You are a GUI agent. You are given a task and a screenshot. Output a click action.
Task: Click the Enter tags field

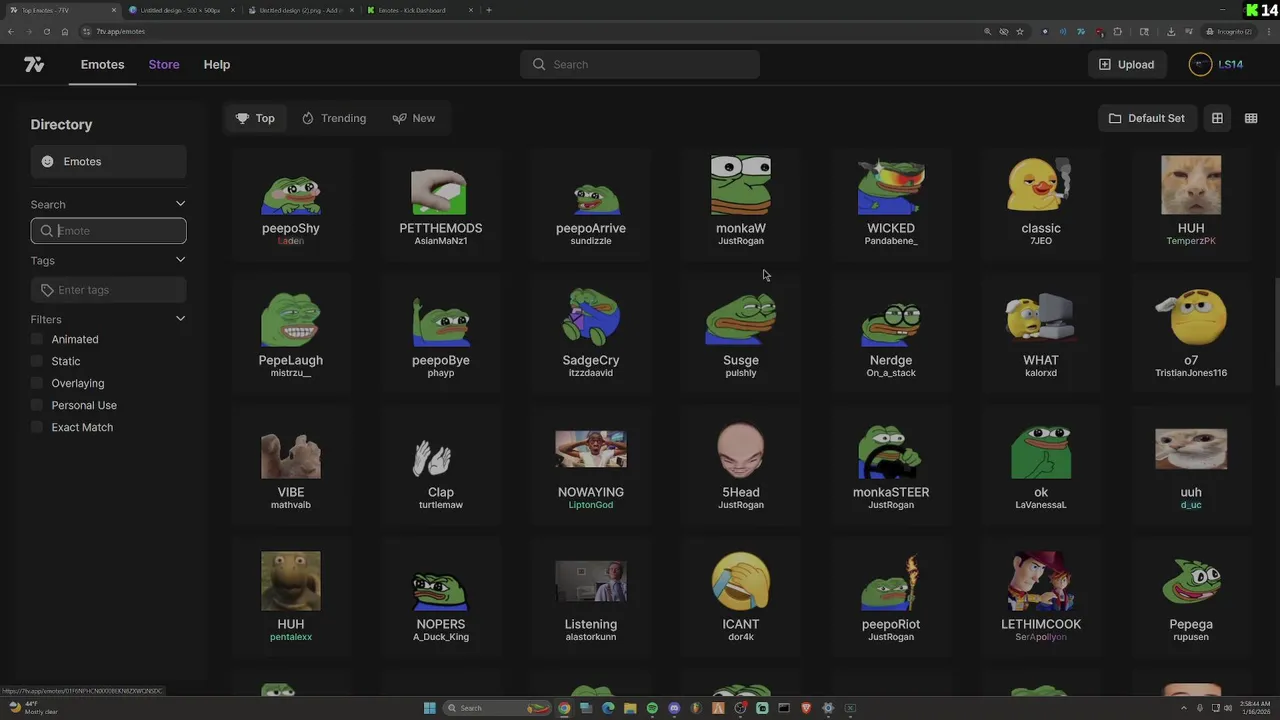click(108, 290)
